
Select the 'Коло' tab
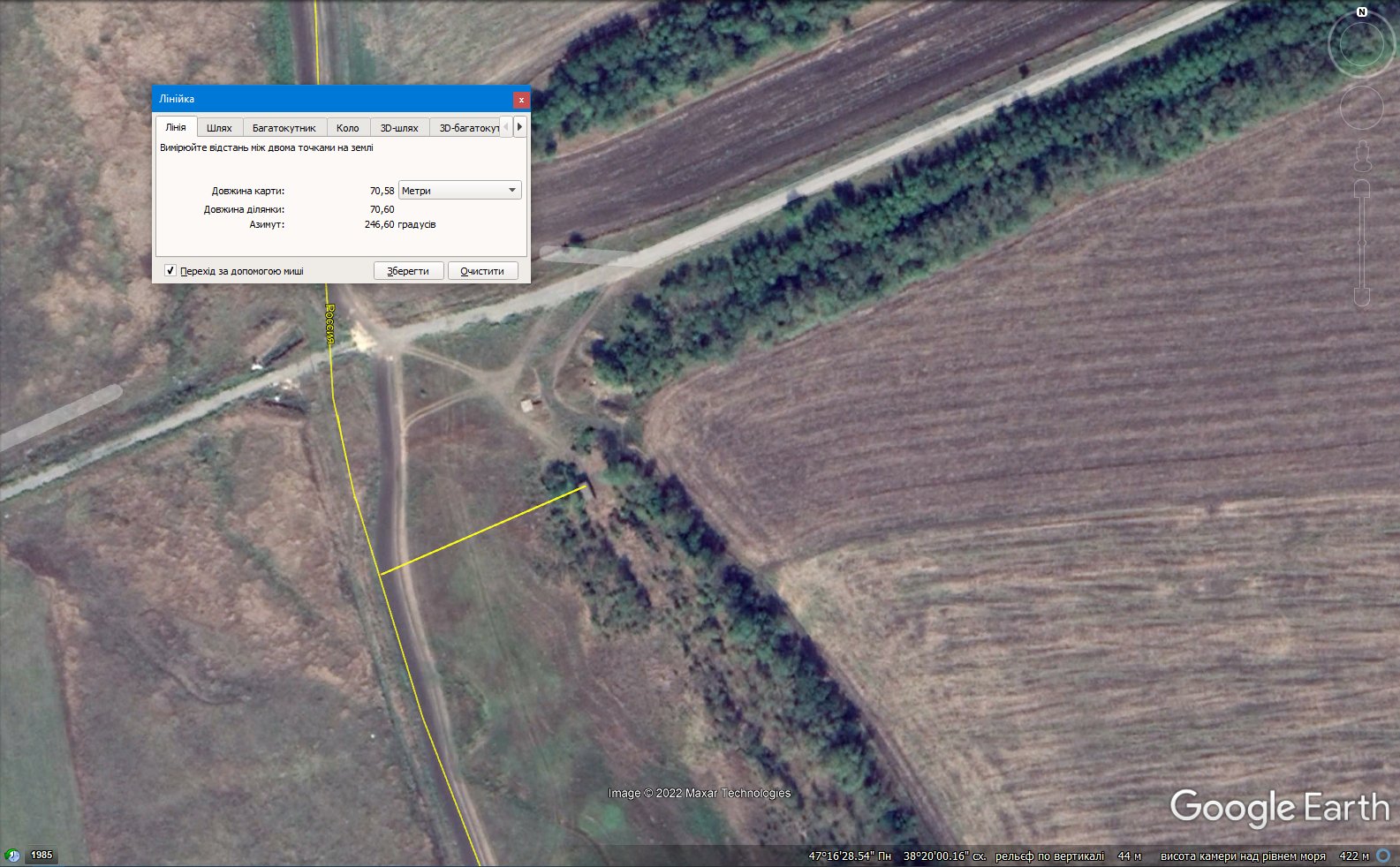point(347,128)
